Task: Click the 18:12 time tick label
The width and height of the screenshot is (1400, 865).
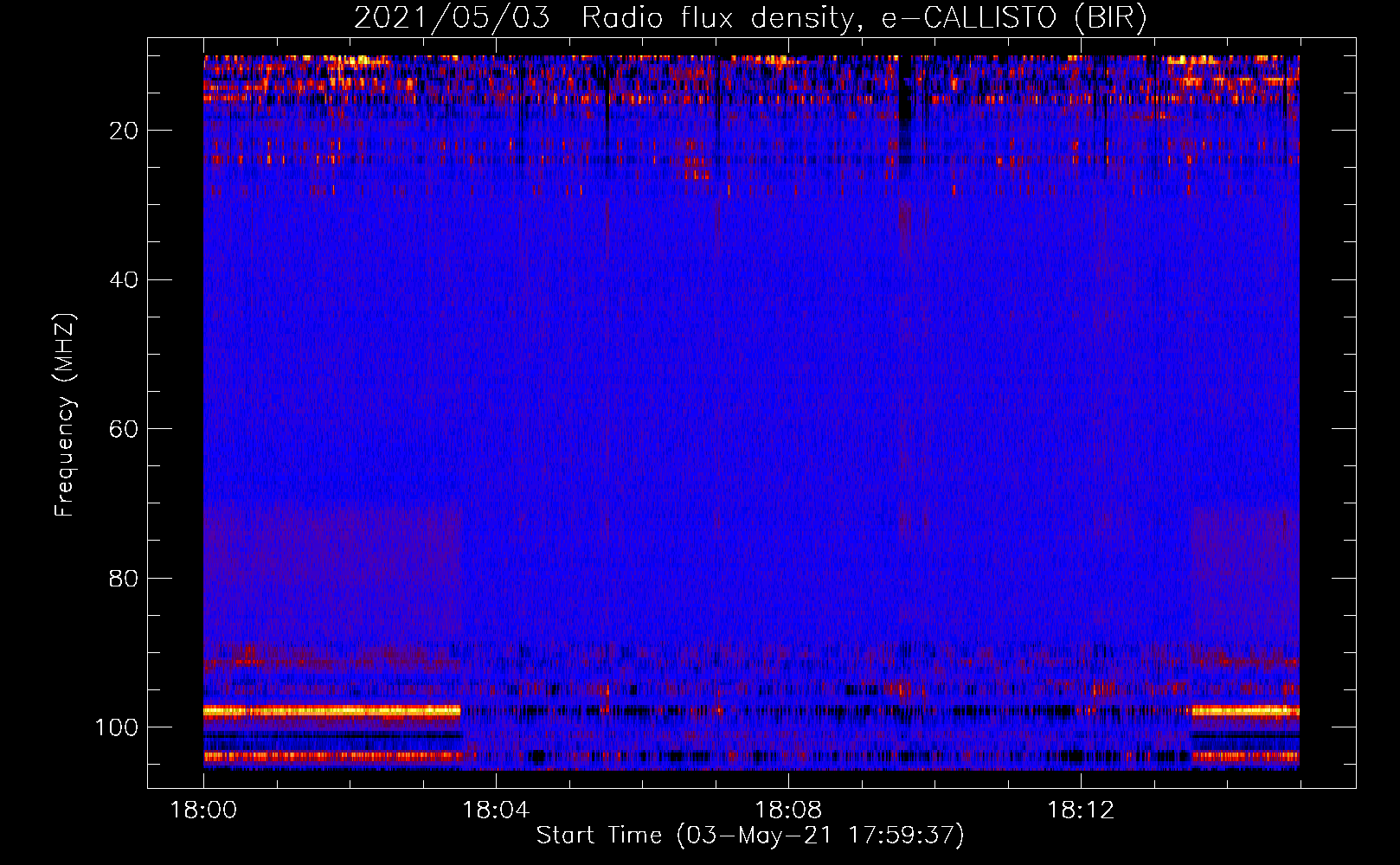Action: [1081, 811]
